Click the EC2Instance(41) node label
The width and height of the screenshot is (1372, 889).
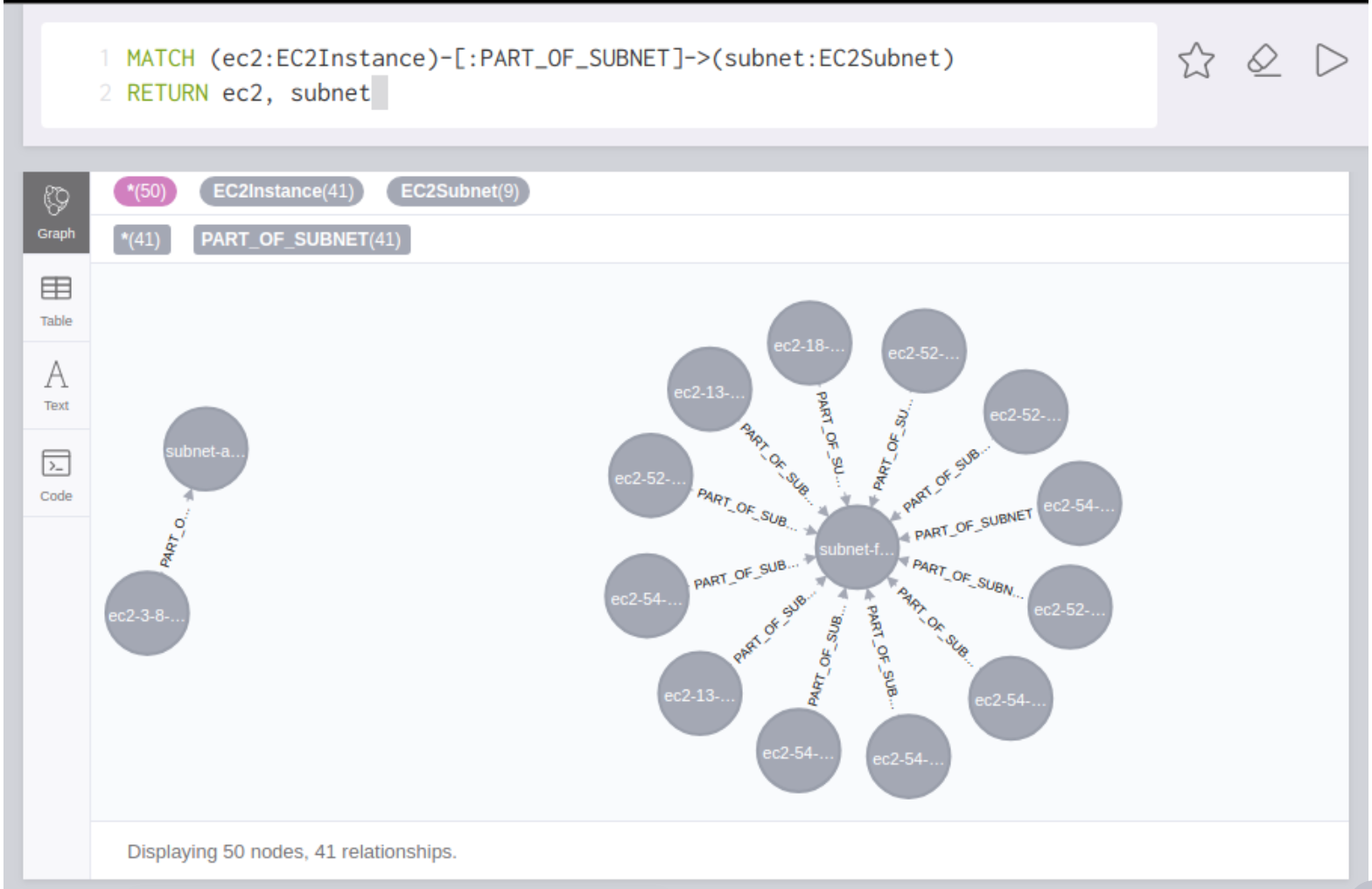(282, 192)
